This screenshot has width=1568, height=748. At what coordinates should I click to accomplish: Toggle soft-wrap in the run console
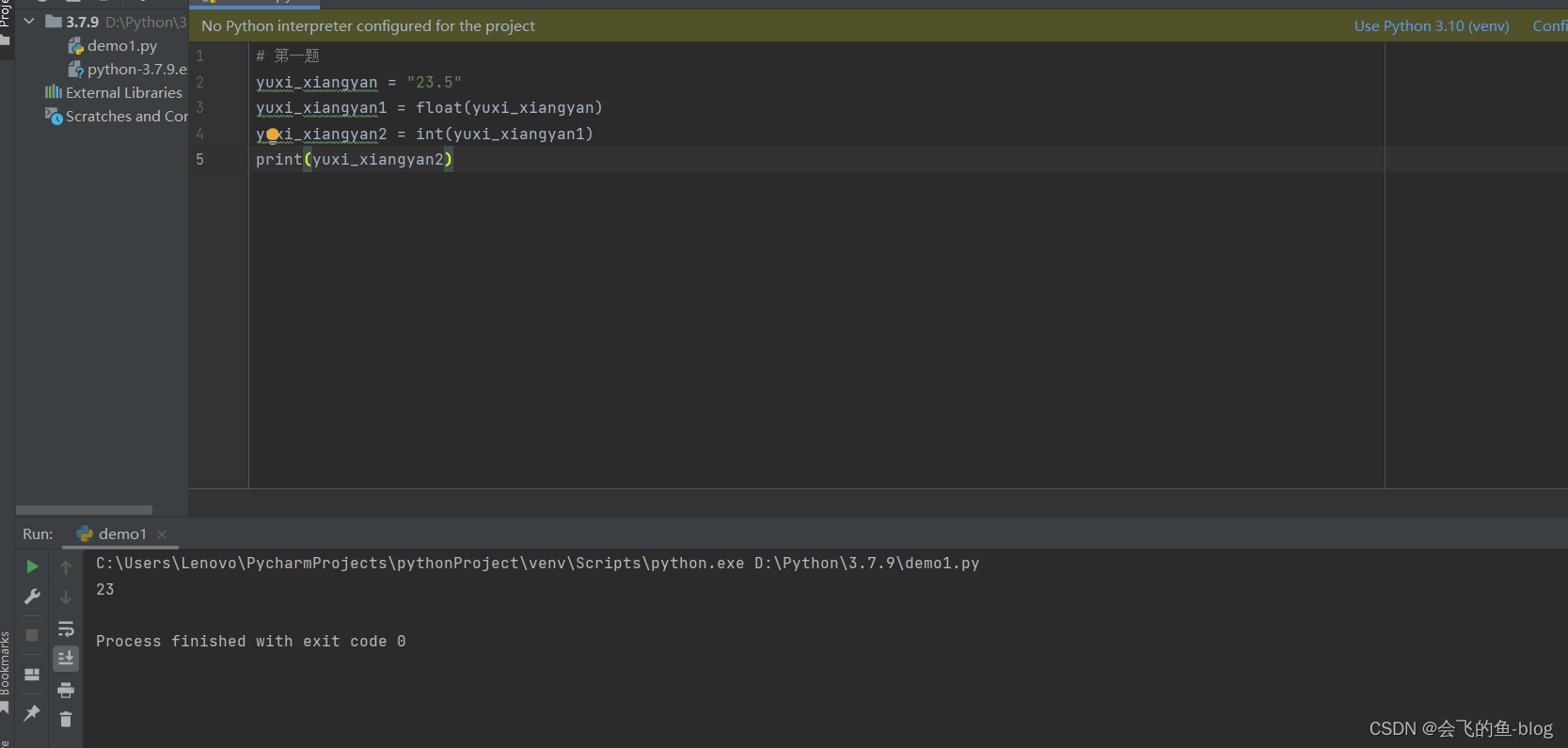click(x=66, y=629)
